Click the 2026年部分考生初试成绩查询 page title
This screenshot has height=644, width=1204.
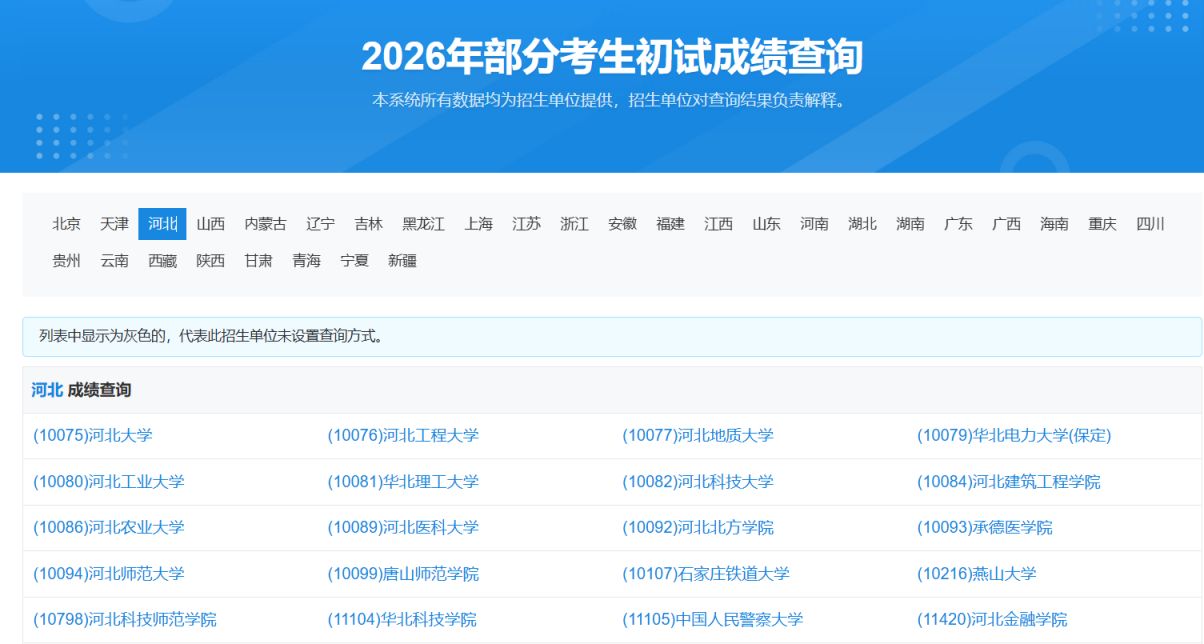(x=612, y=57)
